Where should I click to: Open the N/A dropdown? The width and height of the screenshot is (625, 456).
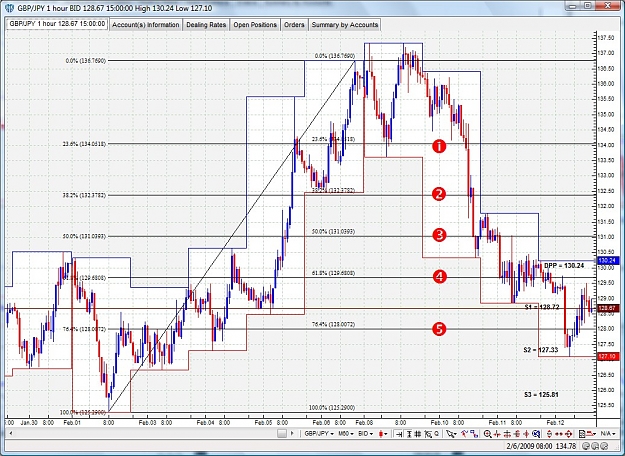tap(607, 434)
